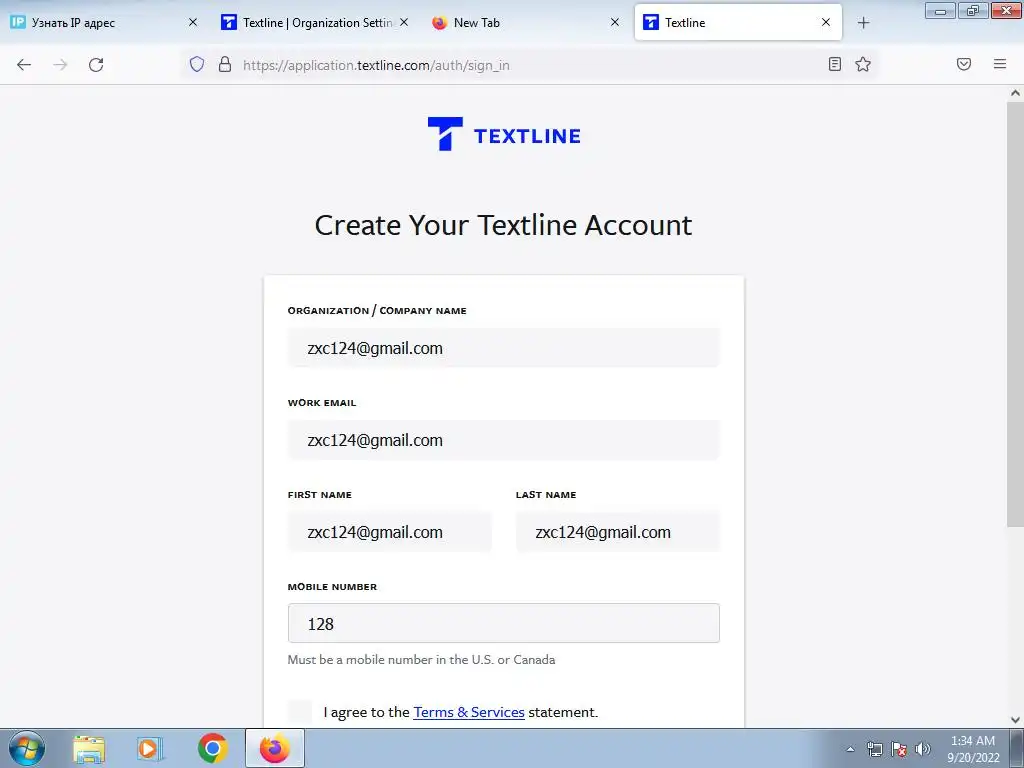
Task: Check the agree to Terms checkbox
Action: pos(300,712)
